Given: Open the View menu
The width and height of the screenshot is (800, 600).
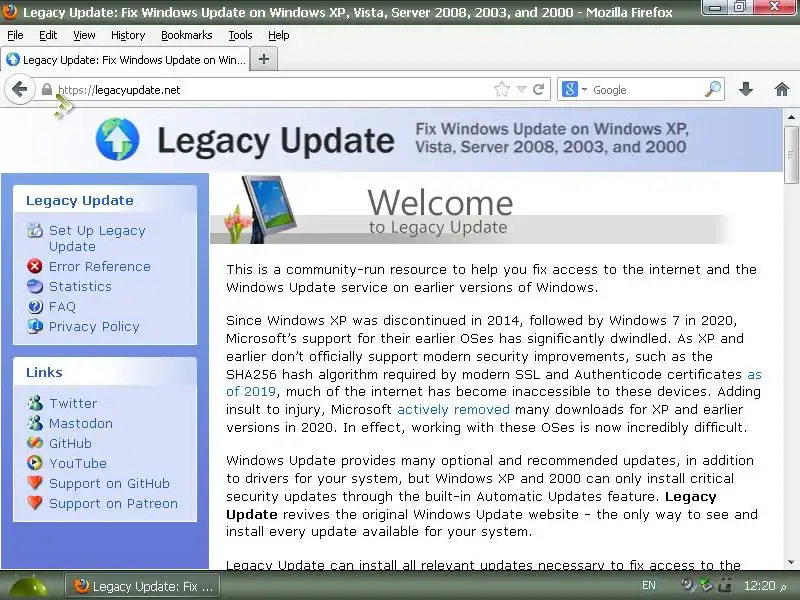Looking at the screenshot, I should (84, 35).
